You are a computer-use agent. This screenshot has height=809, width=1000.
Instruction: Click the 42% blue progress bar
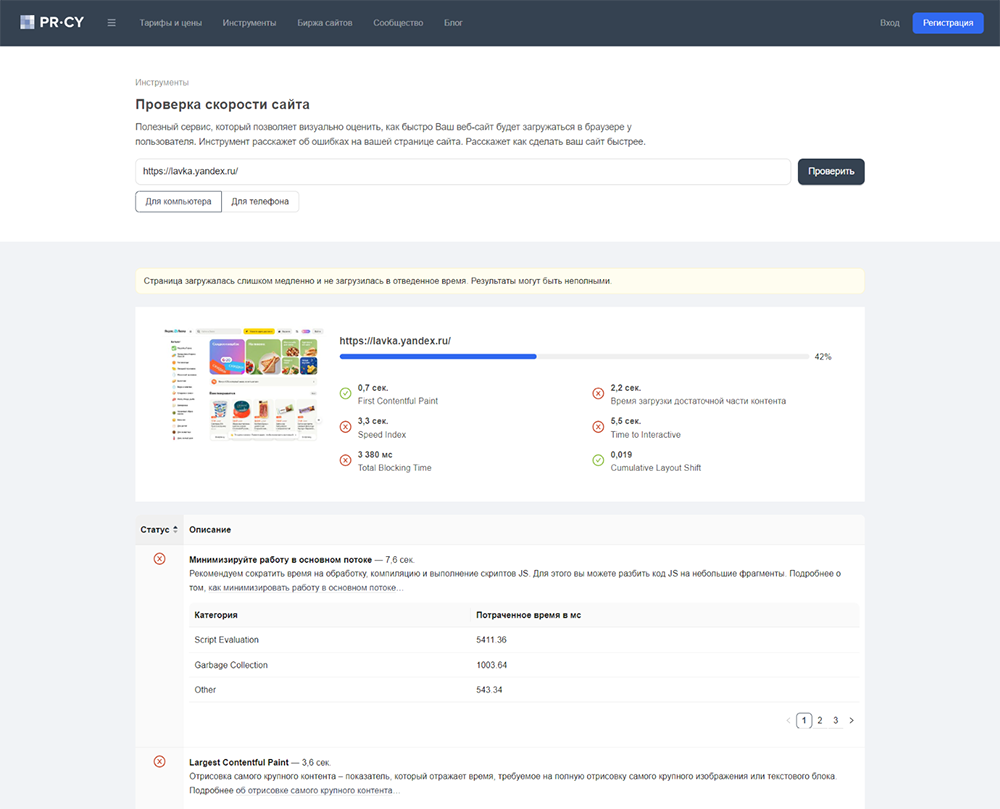[438, 356]
